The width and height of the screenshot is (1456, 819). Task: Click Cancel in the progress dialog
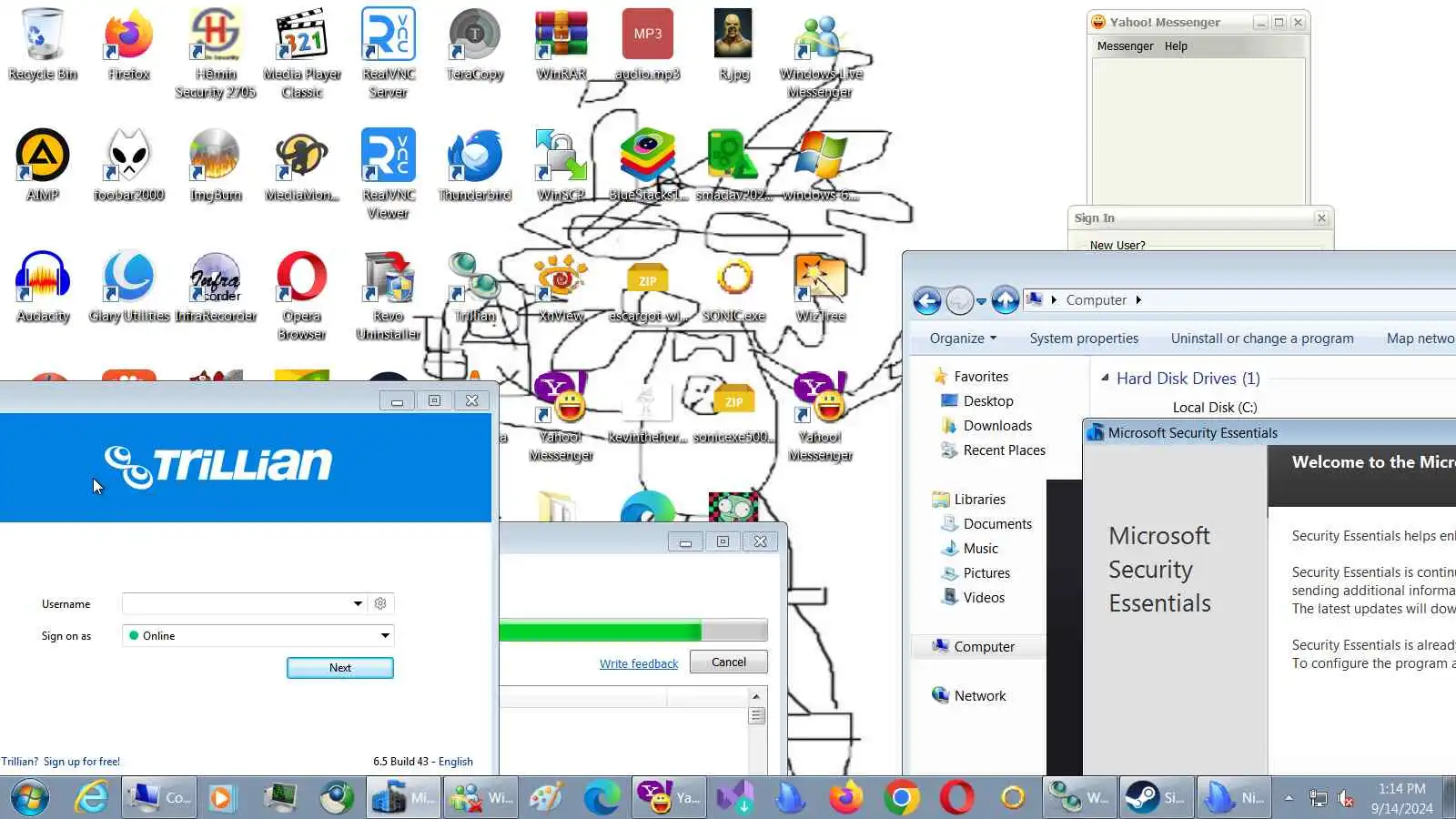tap(729, 662)
